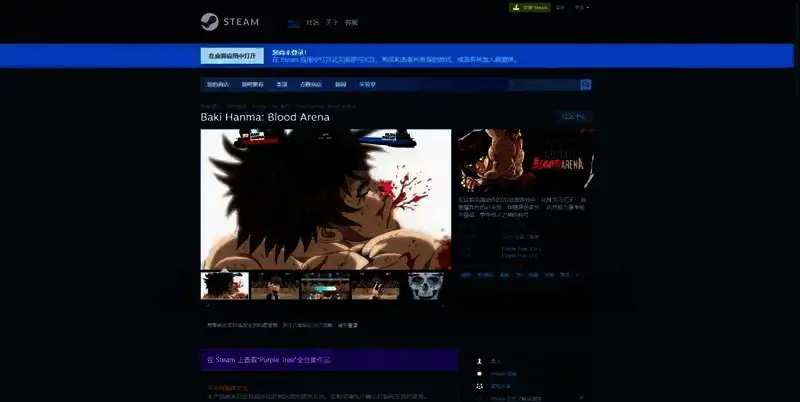This screenshot has width=800, height=402.
Task: Select the skull screenshot thumbnail
Action: pyautogui.click(x=426, y=286)
